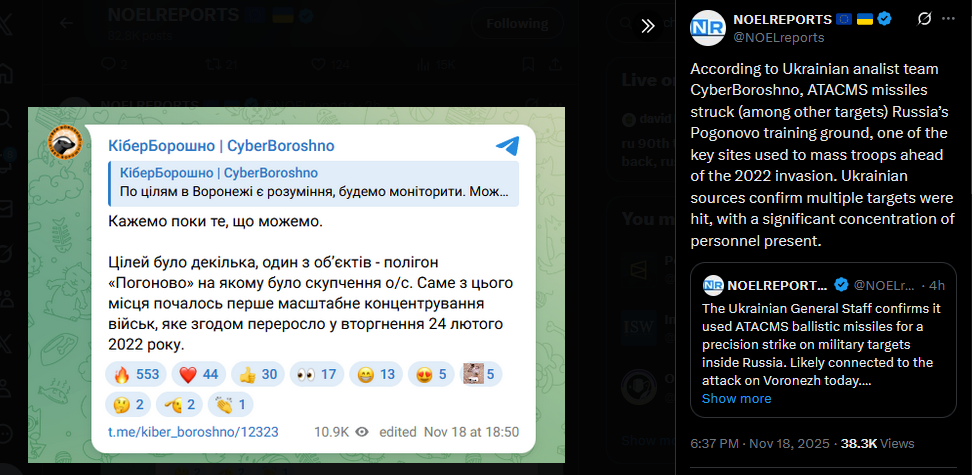Click the red heart reaction showing 44

coord(198,375)
